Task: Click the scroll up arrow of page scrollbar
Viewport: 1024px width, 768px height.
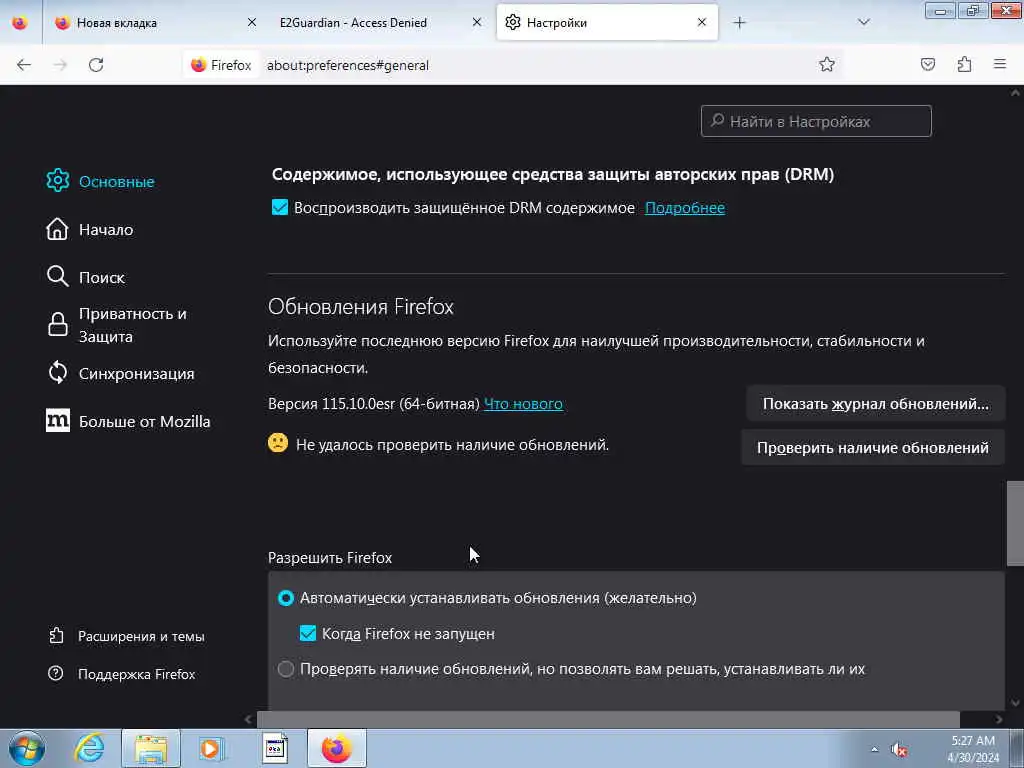Action: click(1015, 93)
